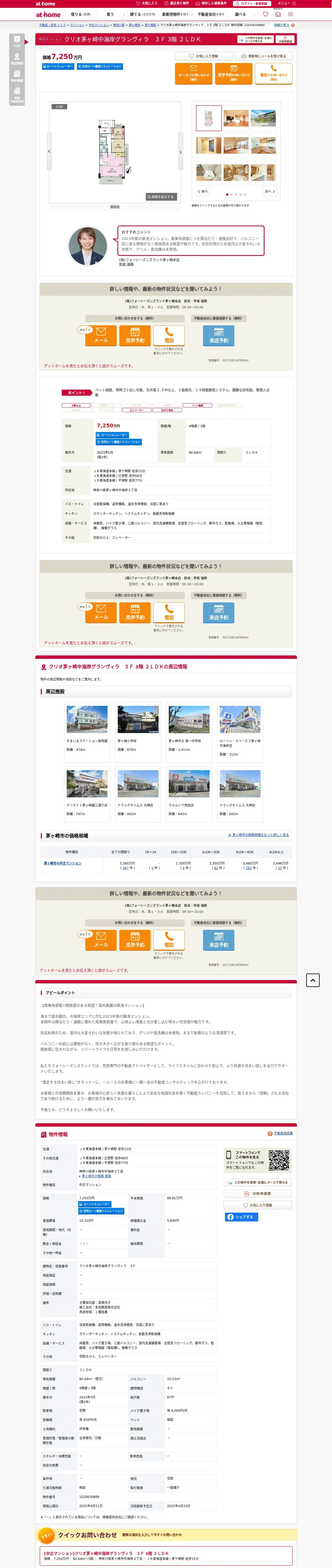Image resolution: width=332 pixels, height=1568 pixels.
Task: Click the ウエルシア岡田店 facility photo
Action: 189,784
